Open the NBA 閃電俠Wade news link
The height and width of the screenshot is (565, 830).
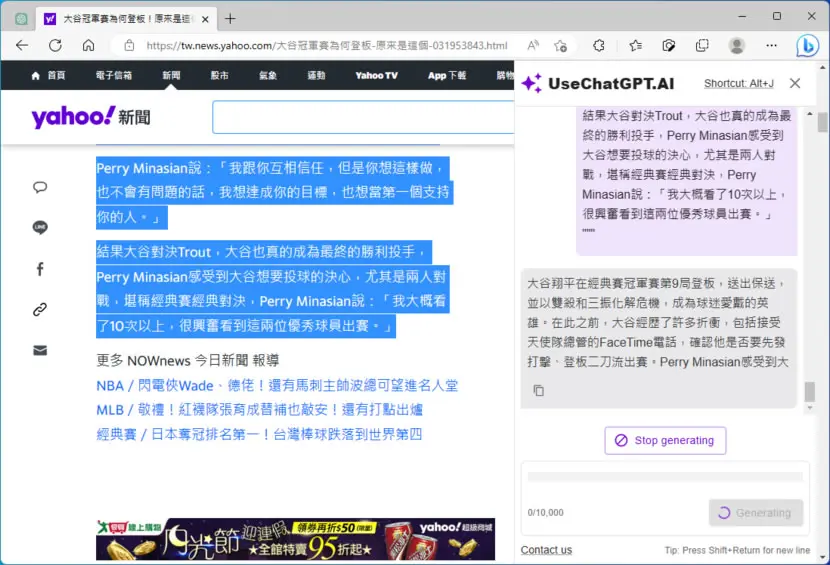[277, 385]
